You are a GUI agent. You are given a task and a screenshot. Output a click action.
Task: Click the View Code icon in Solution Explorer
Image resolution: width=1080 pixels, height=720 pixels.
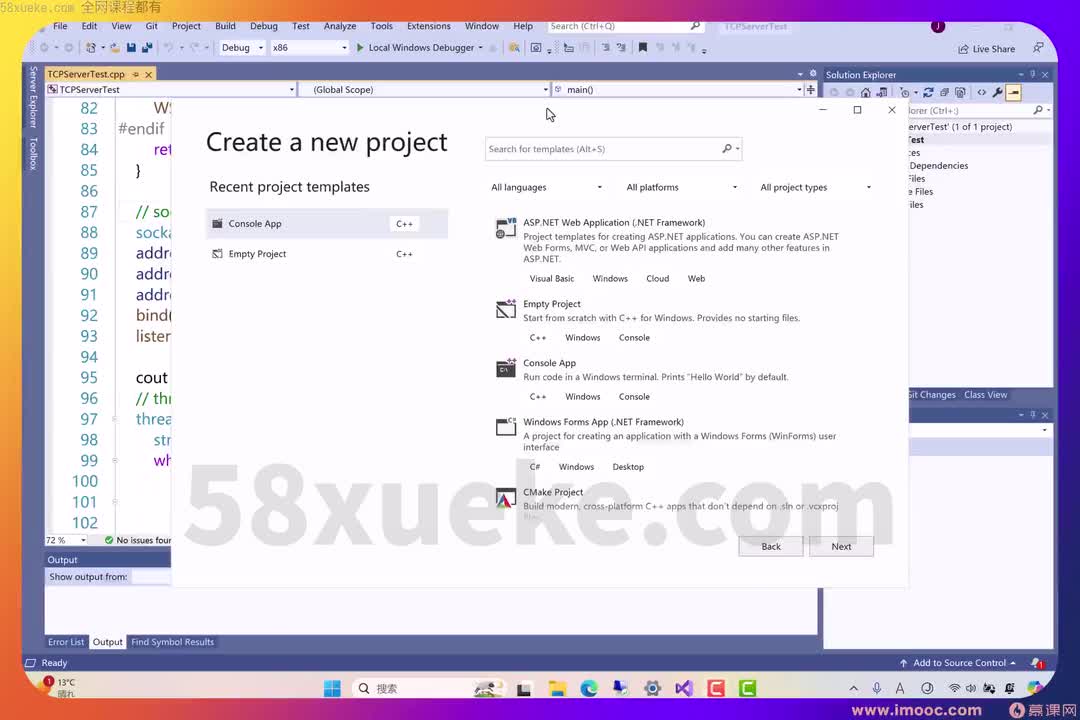982,92
